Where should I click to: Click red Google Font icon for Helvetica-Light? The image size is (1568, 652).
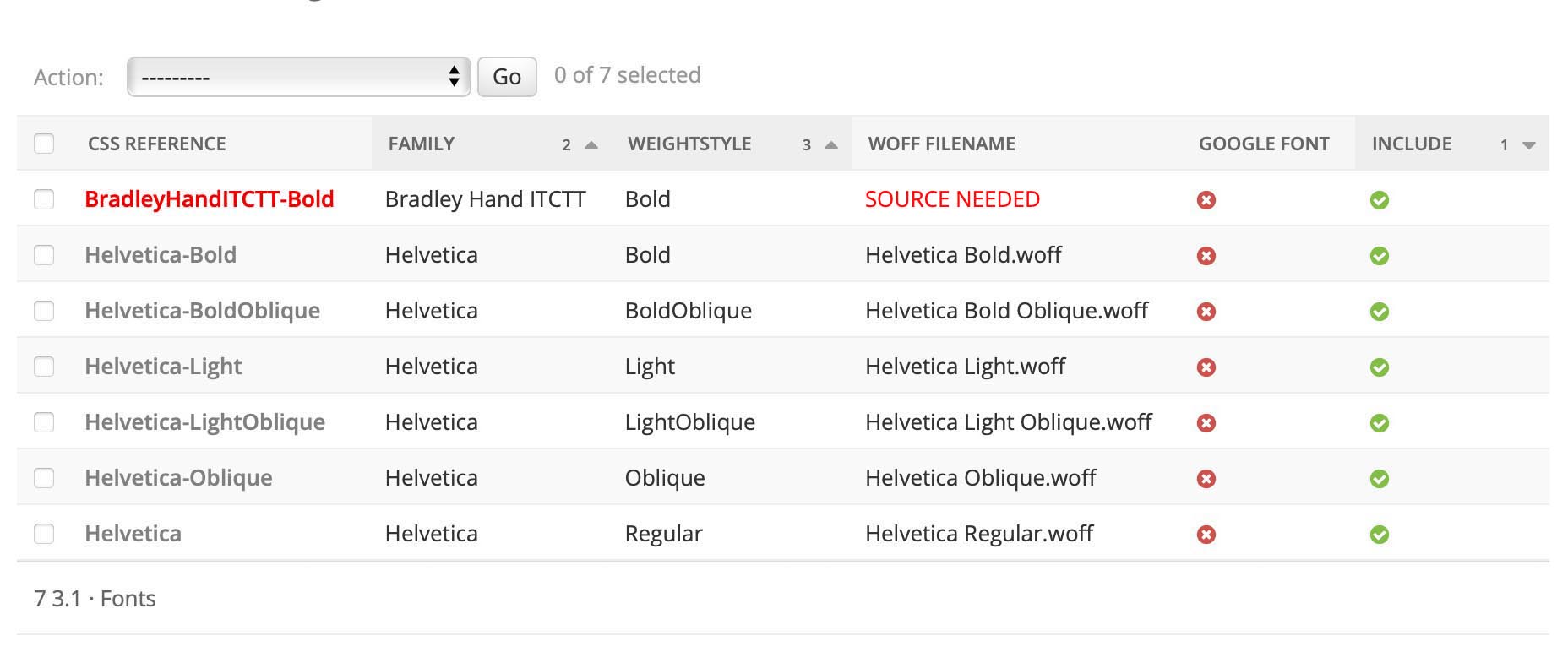click(x=1206, y=367)
